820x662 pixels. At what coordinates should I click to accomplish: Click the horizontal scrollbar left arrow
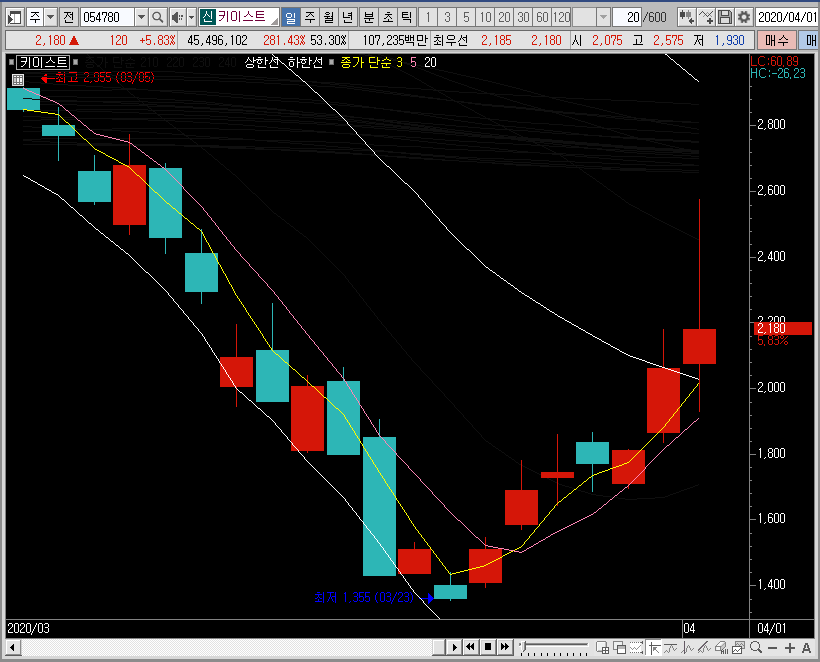[x=13, y=647]
